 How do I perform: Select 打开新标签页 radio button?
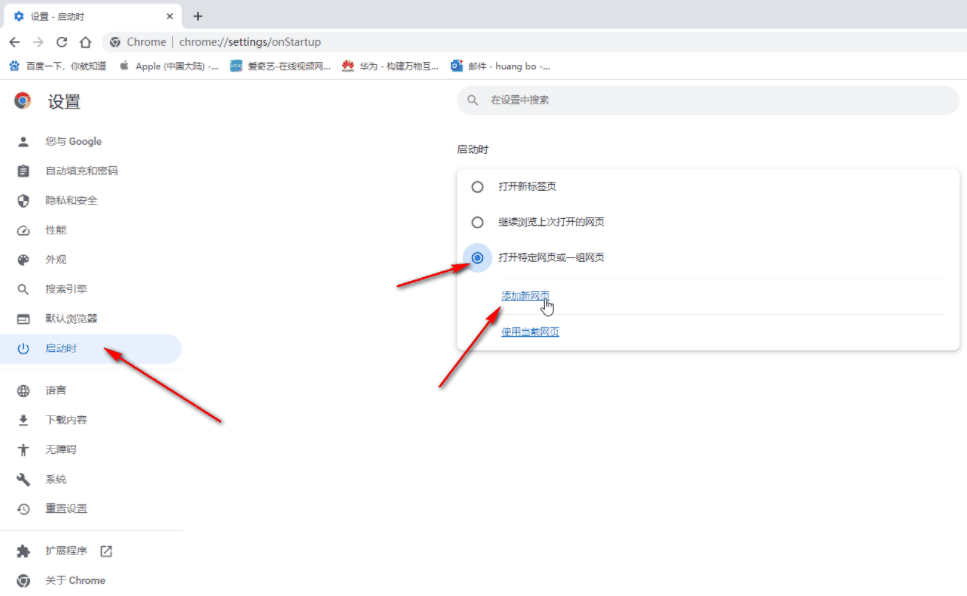pos(478,187)
